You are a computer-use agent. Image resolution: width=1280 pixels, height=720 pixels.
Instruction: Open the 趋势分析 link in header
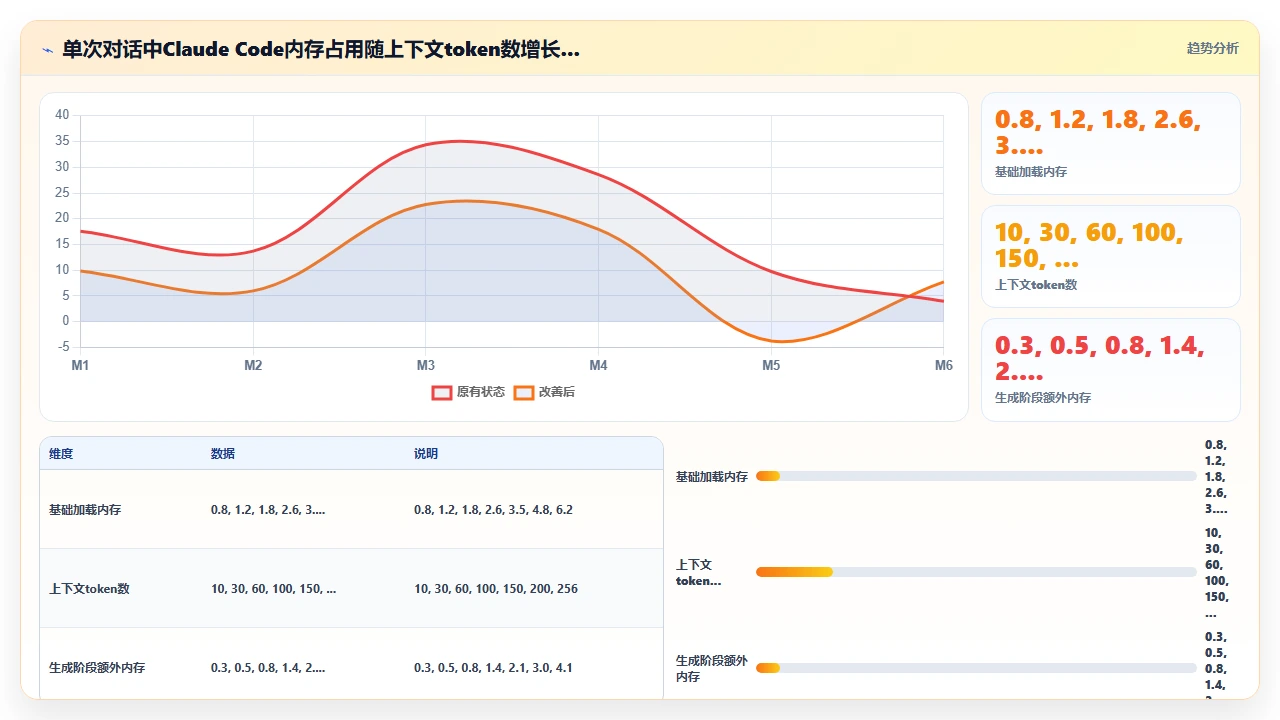[1212, 48]
